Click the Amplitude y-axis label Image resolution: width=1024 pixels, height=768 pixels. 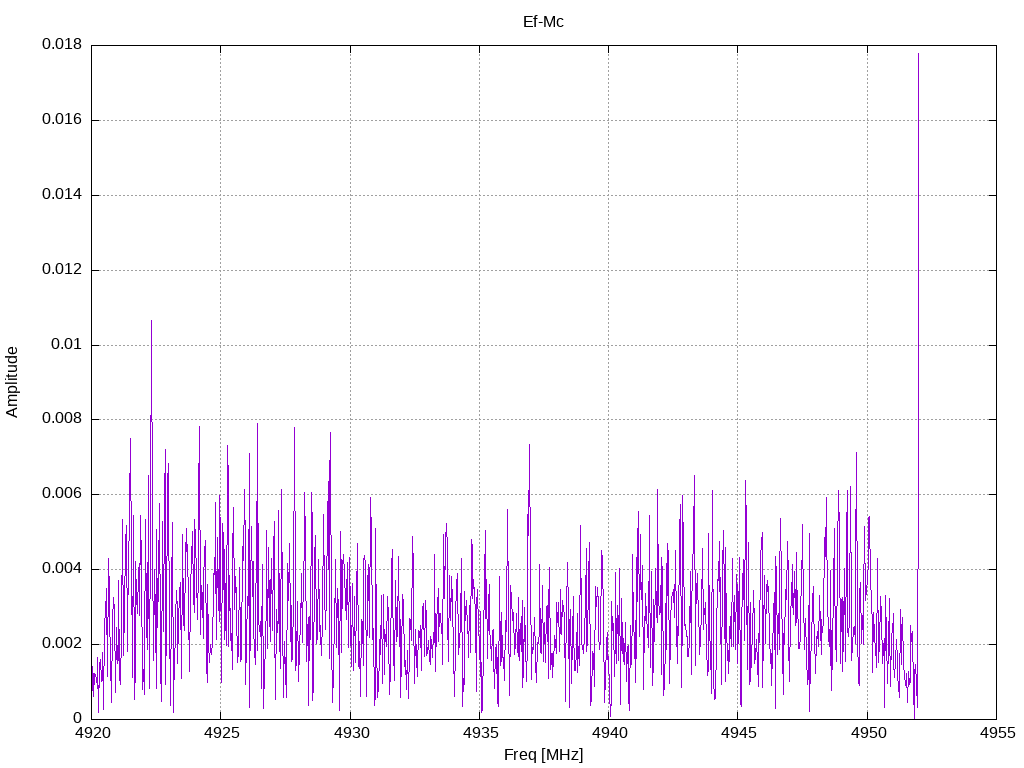[x=13, y=381]
